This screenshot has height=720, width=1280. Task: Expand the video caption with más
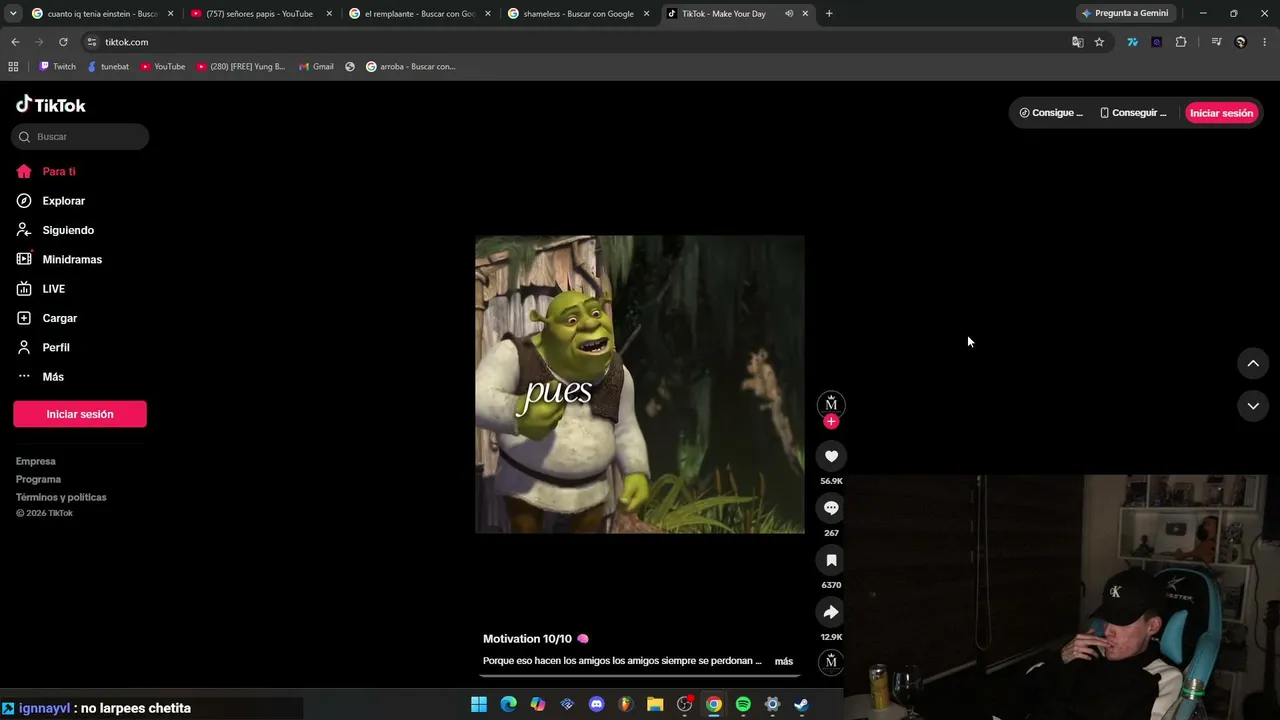pos(784,661)
